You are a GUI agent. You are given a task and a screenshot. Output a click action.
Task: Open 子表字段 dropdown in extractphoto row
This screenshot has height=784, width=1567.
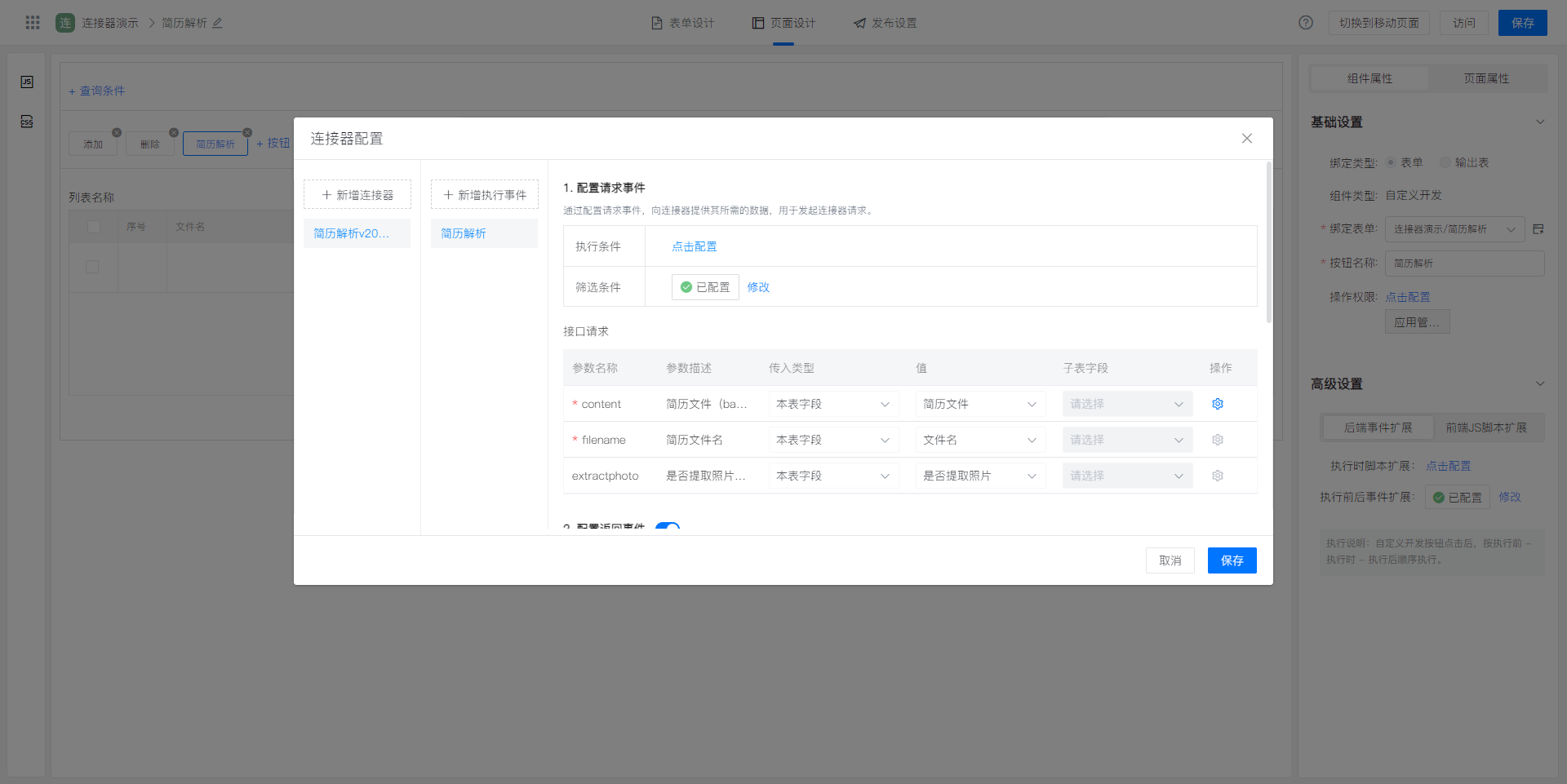tap(1127, 476)
